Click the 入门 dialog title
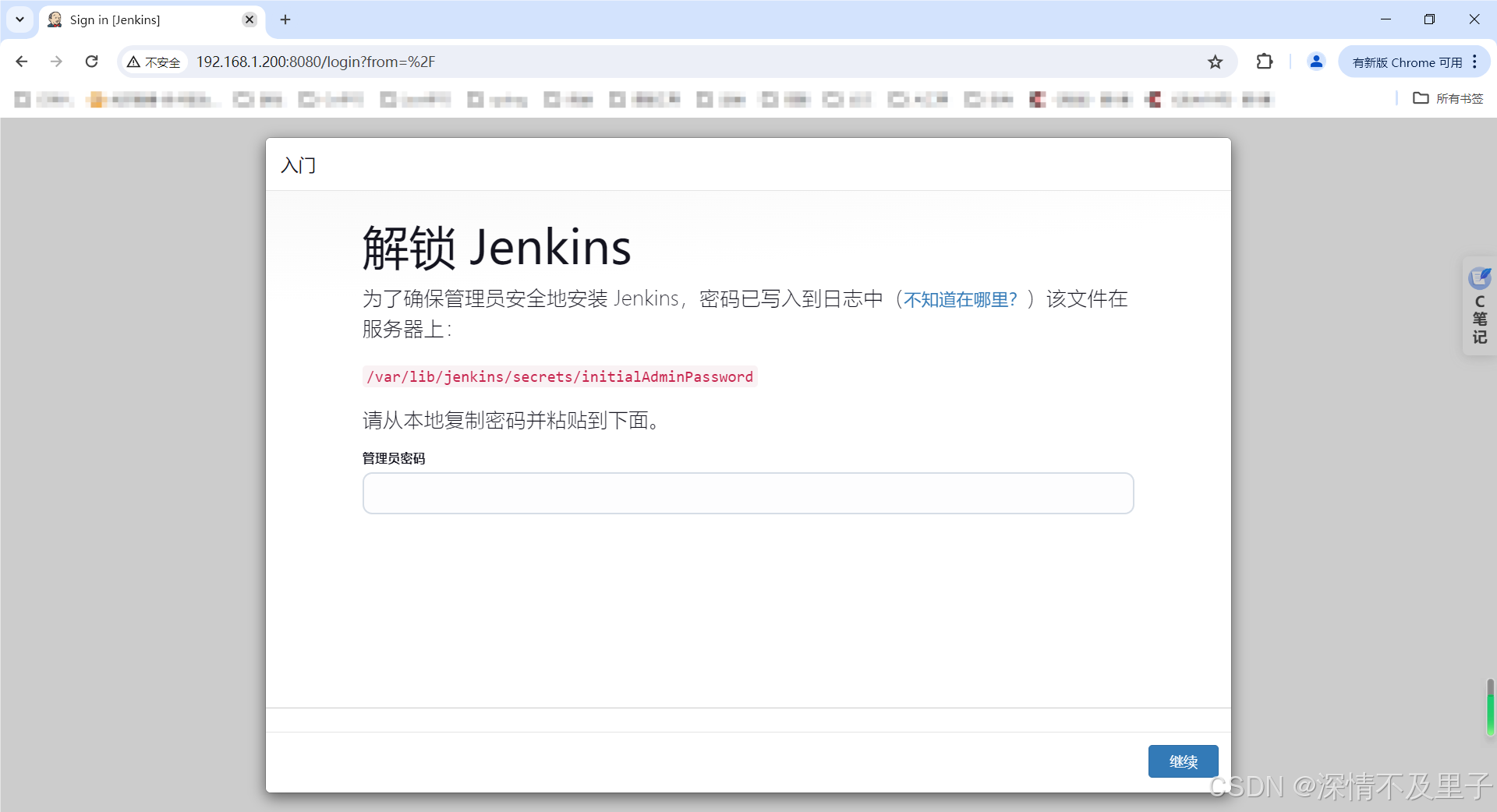The image size is (1497, 812). tap(299, 165)
